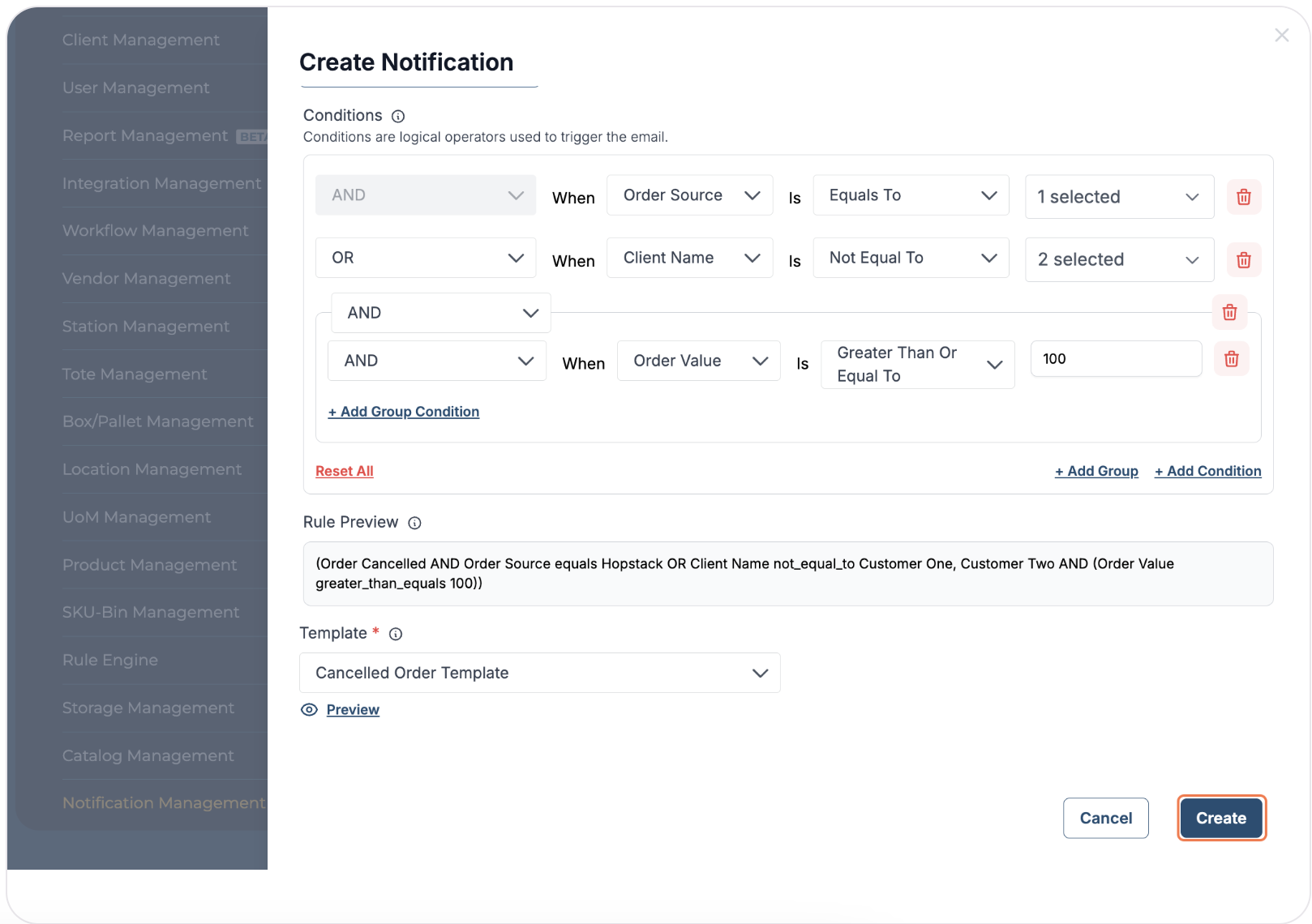Delete the Order Source condition row
This screenshot has height=924, width=1312.
click(1243, 197)
